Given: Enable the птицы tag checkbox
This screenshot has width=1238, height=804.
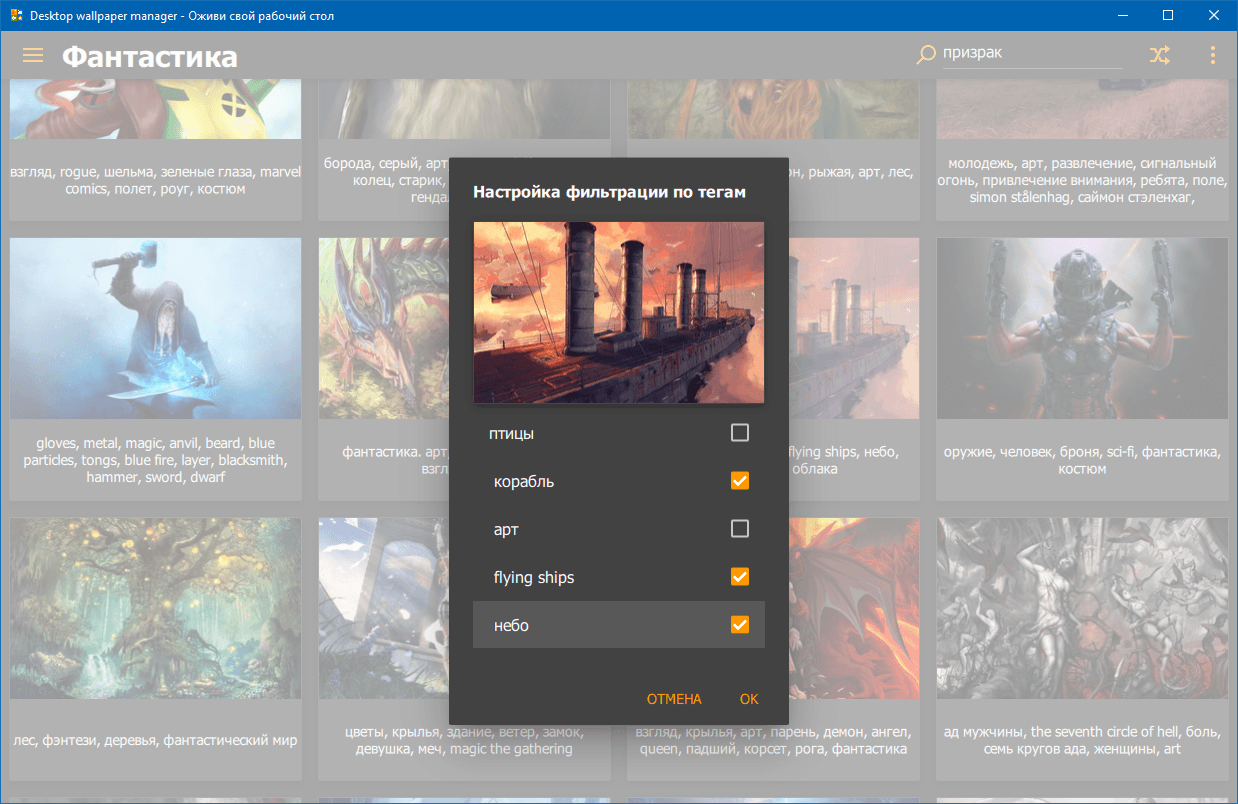Looking at the screenshot, I should [x=740, y=433].
